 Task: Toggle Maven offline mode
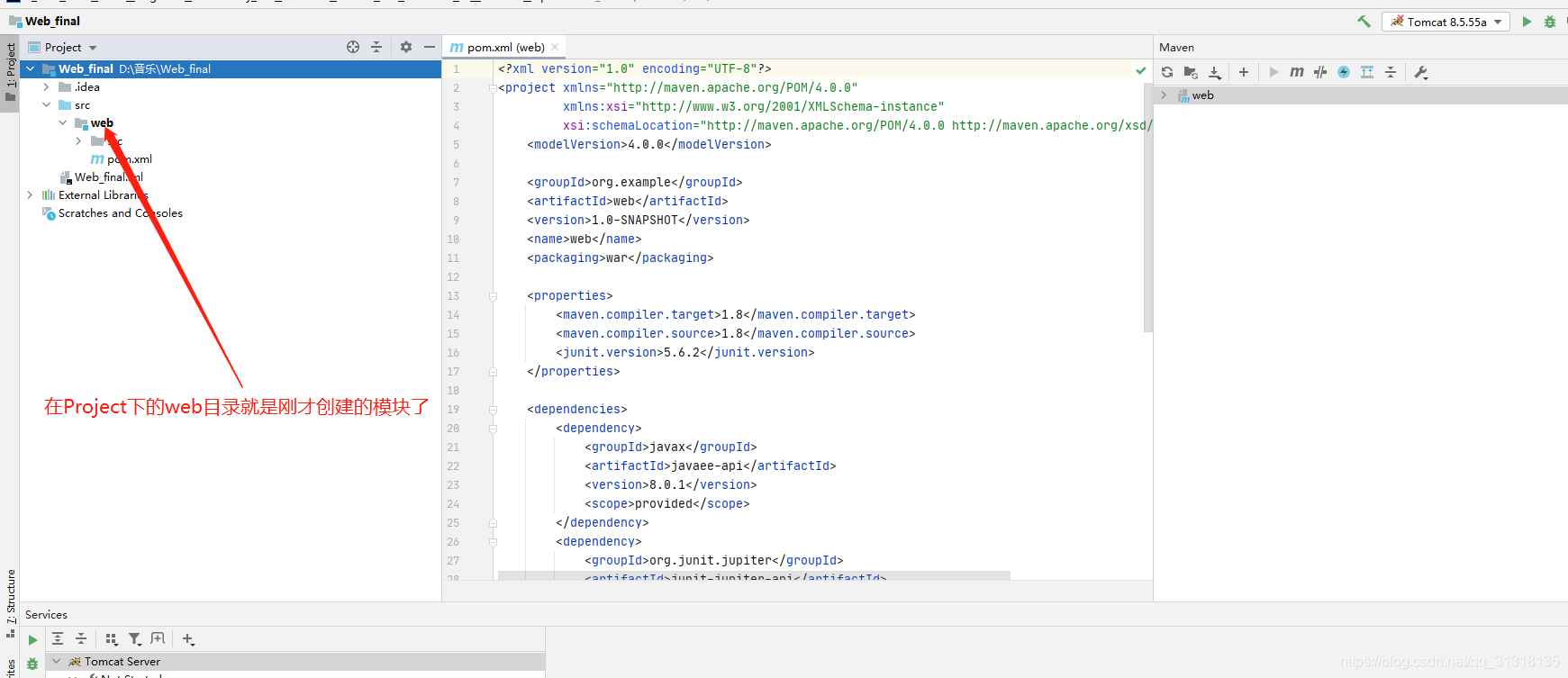(1320, 72)
